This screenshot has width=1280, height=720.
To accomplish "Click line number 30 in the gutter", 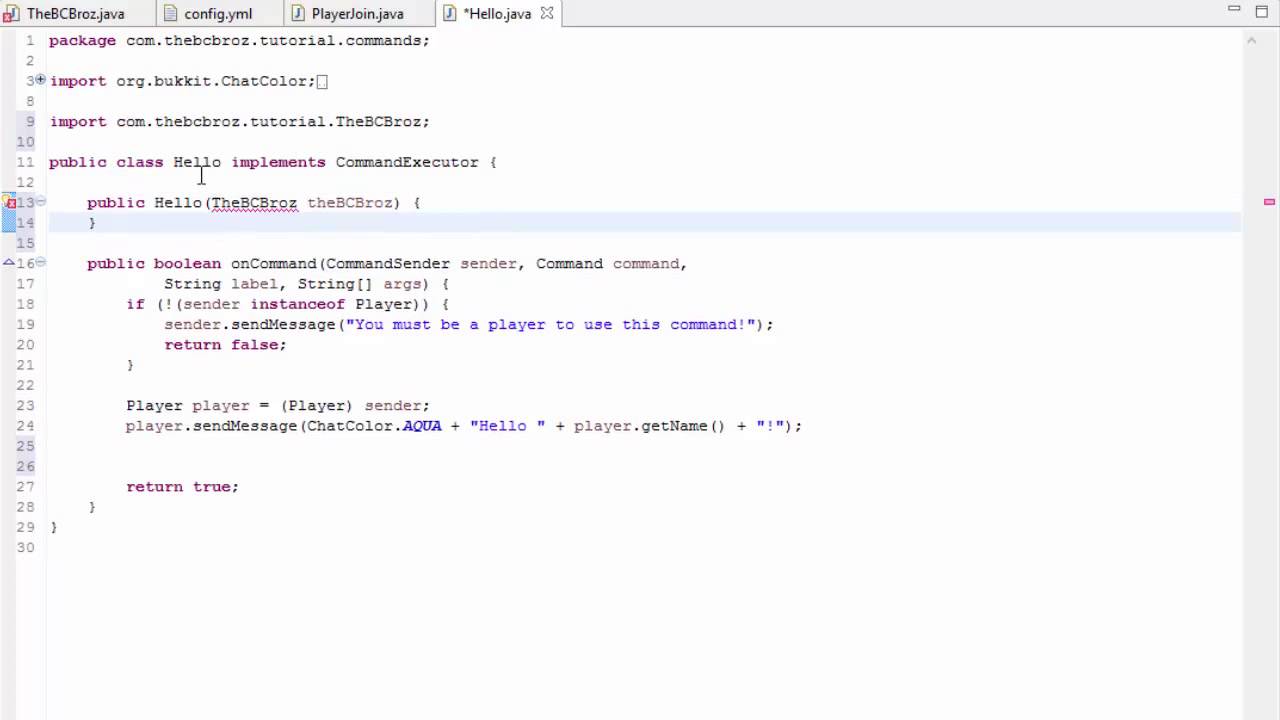I will [x=25, y=547].
